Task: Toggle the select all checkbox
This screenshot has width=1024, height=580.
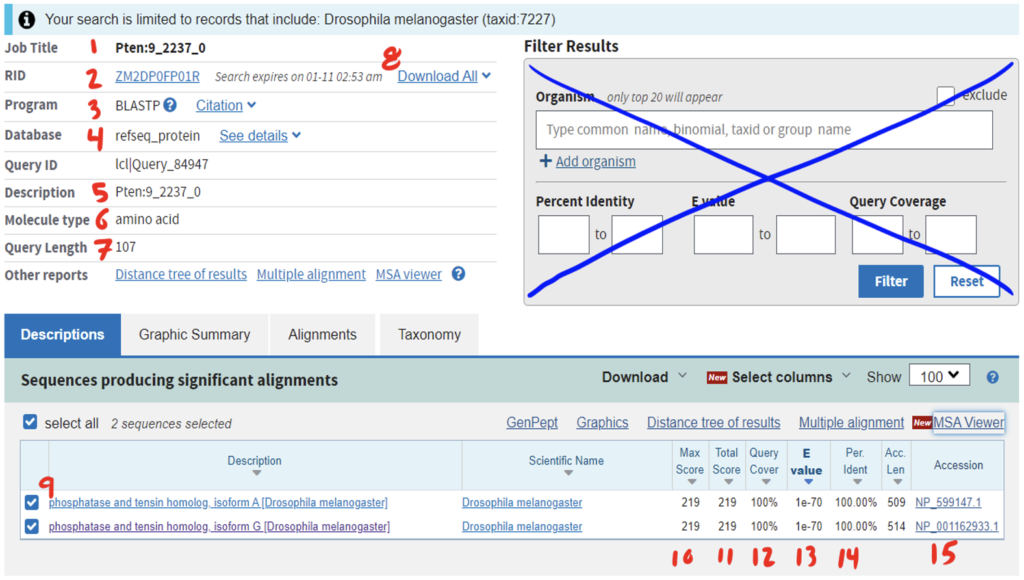Action: click(x=30, y=423)
